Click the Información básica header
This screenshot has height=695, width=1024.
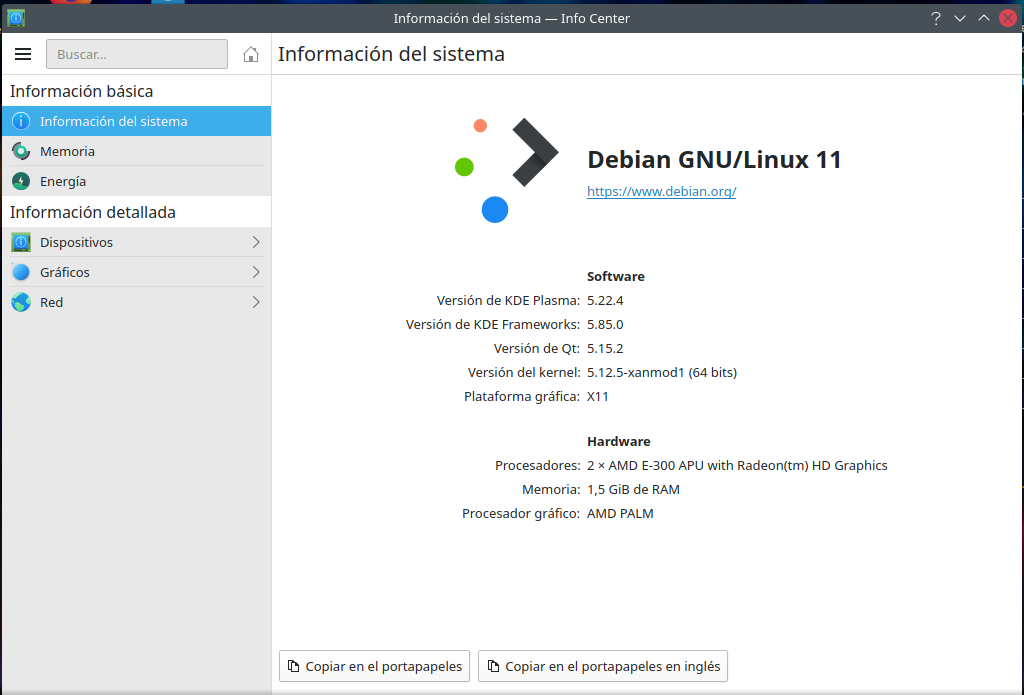(82, 91)
